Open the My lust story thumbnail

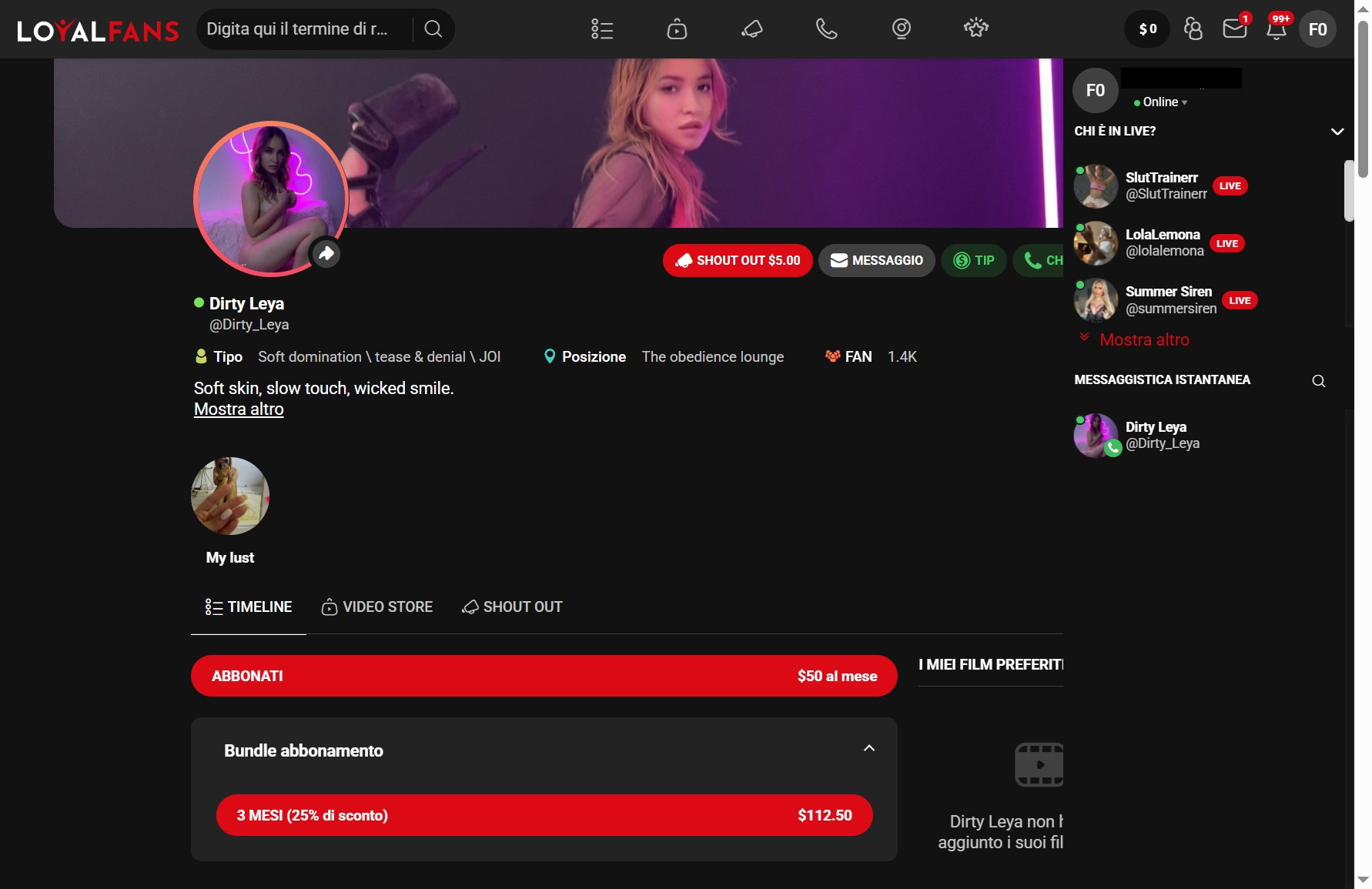[230, 496]
